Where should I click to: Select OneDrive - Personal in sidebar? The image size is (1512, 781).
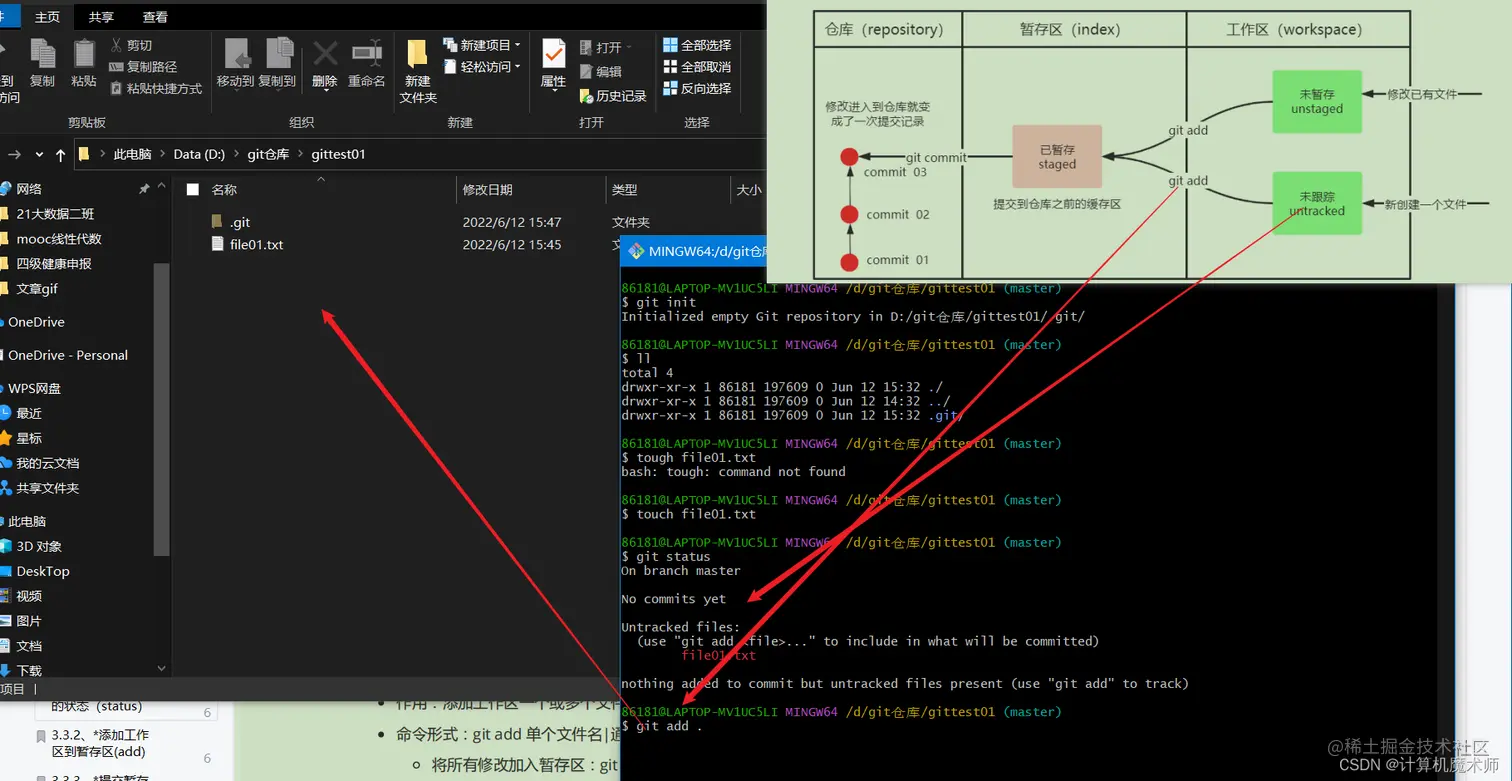(x=68, y=355)
